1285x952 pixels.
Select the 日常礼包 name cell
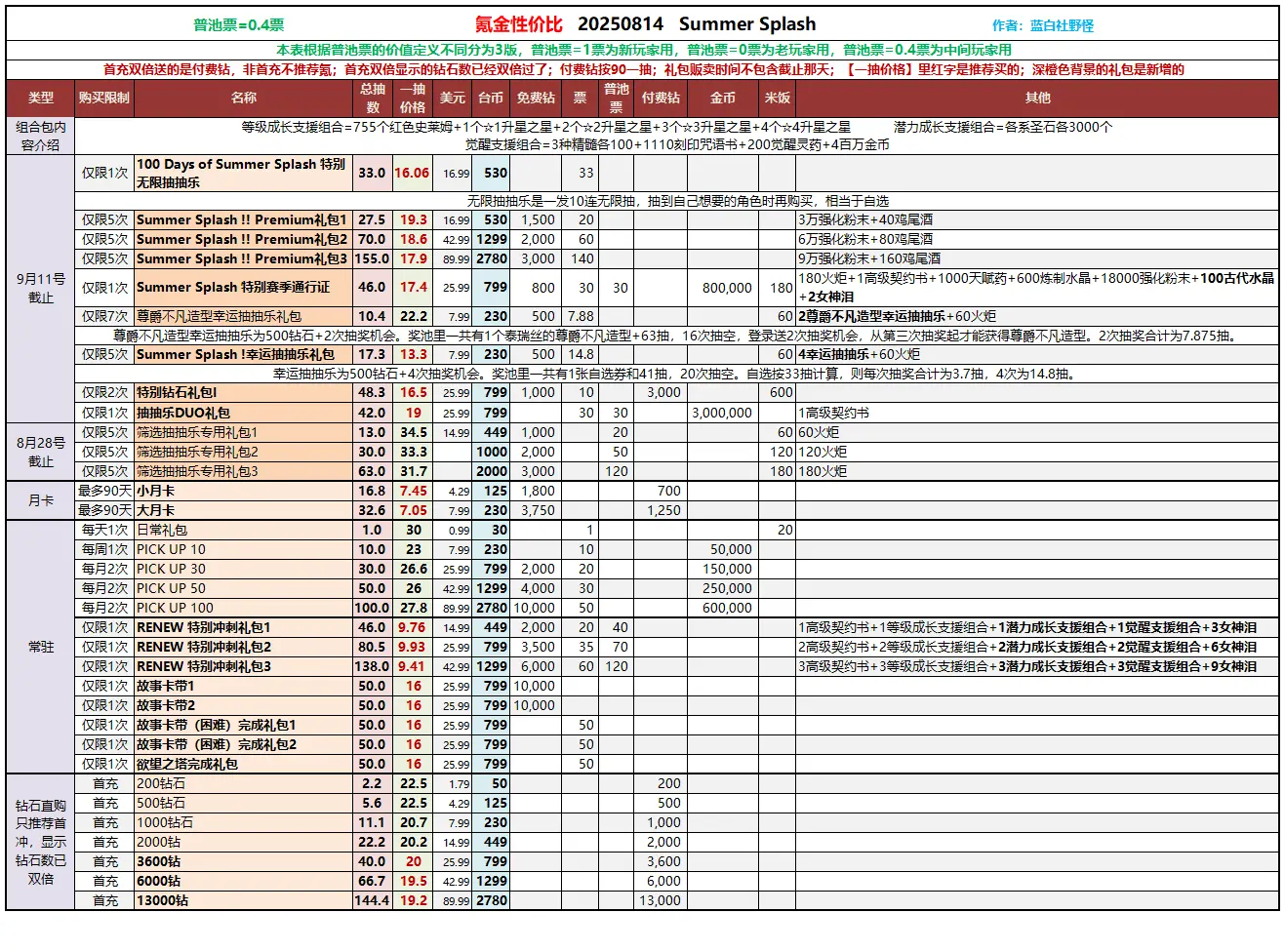click(162, 530)
